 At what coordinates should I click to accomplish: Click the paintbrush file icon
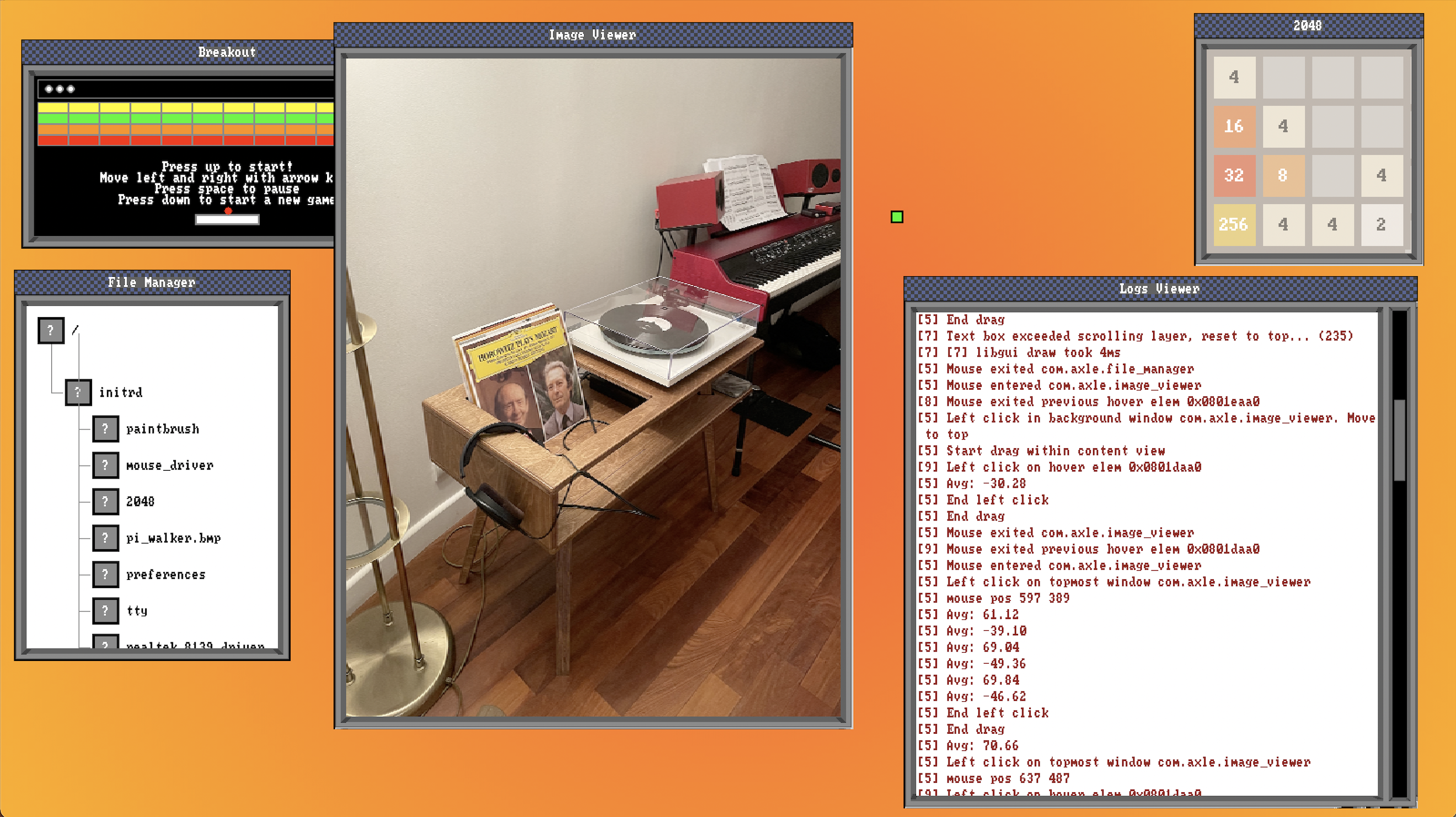coord(106,429)
